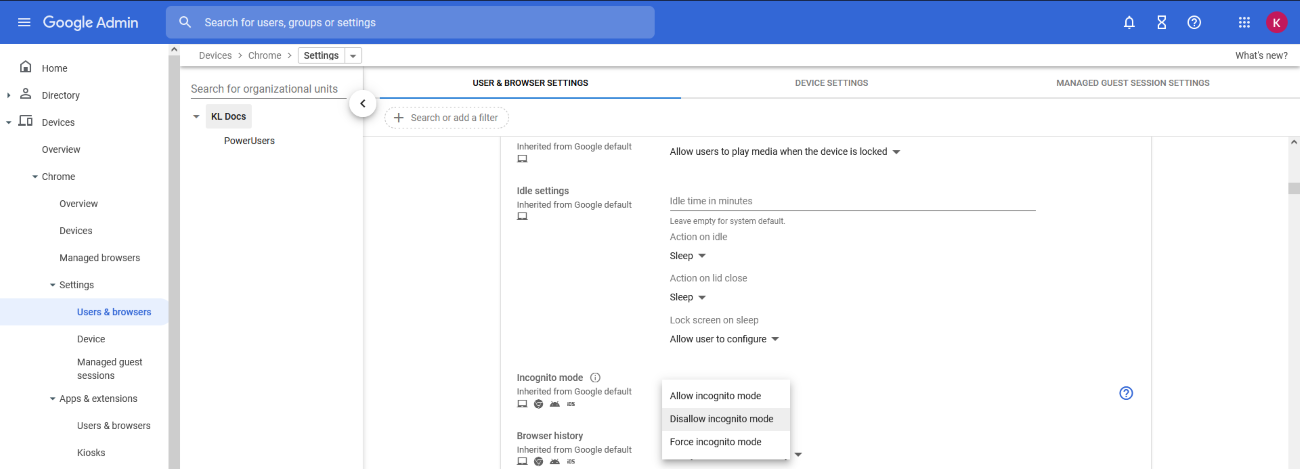The height and width of the screenshot is (469, 1300).
Task: Open the main menu hamburger icon
Action: (24, 22)
